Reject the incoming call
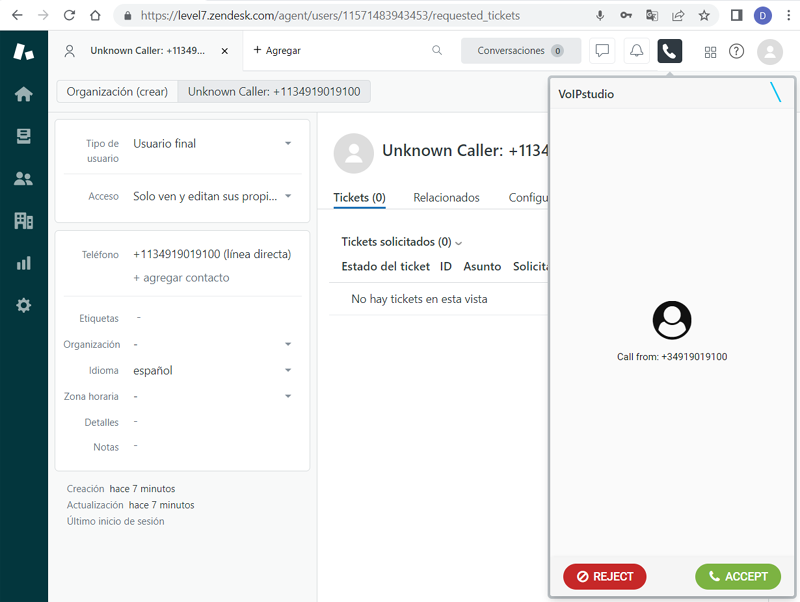Viewport: 800px width, 602px height. [x=605, y=576]
